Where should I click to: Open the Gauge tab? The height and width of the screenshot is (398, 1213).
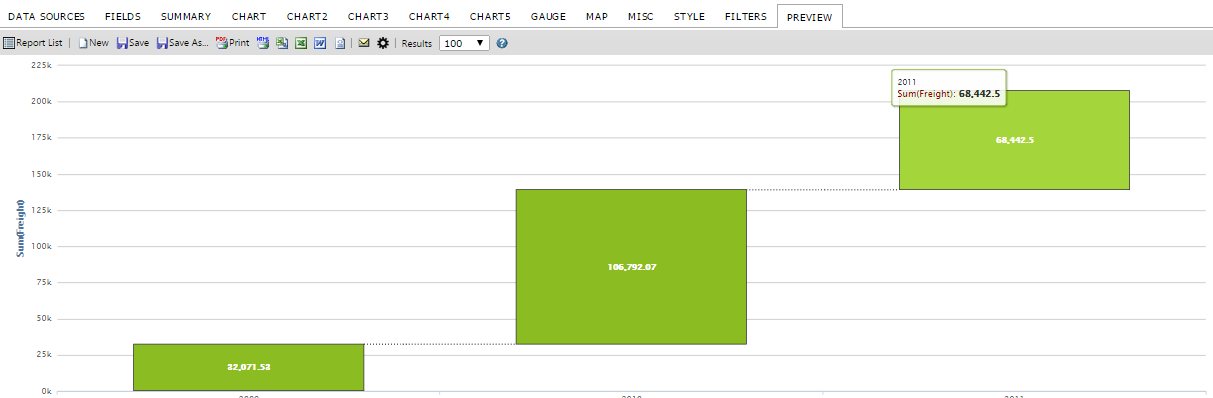(549, 17)
